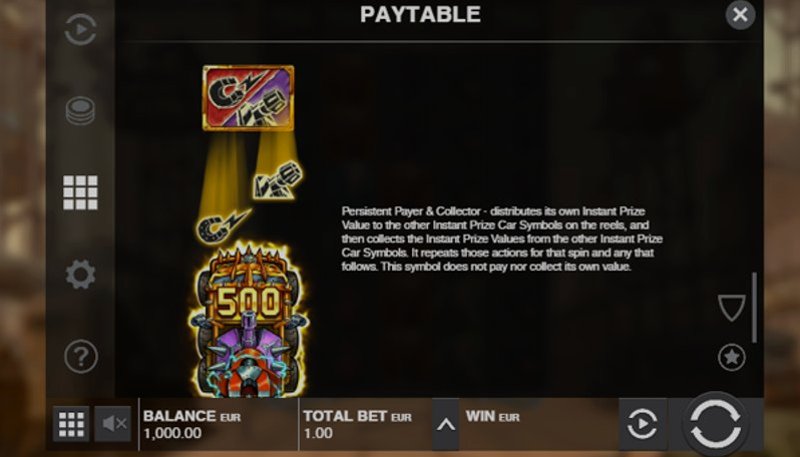Click the Total Bet EUR field
The height and width of the screenshot is (457, 800).
tap(357, 424)
